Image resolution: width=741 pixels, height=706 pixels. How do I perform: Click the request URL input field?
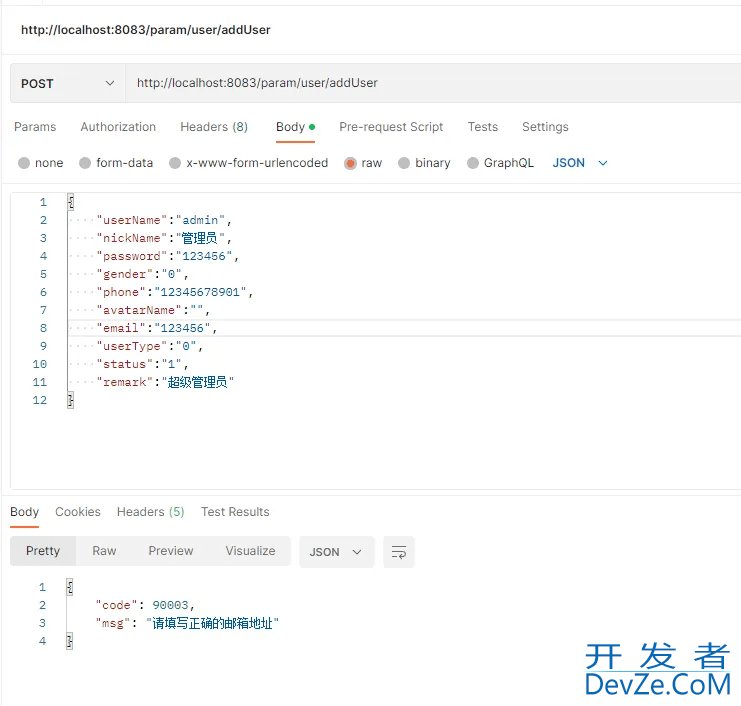pyautogui.click(x=433, y=83)
